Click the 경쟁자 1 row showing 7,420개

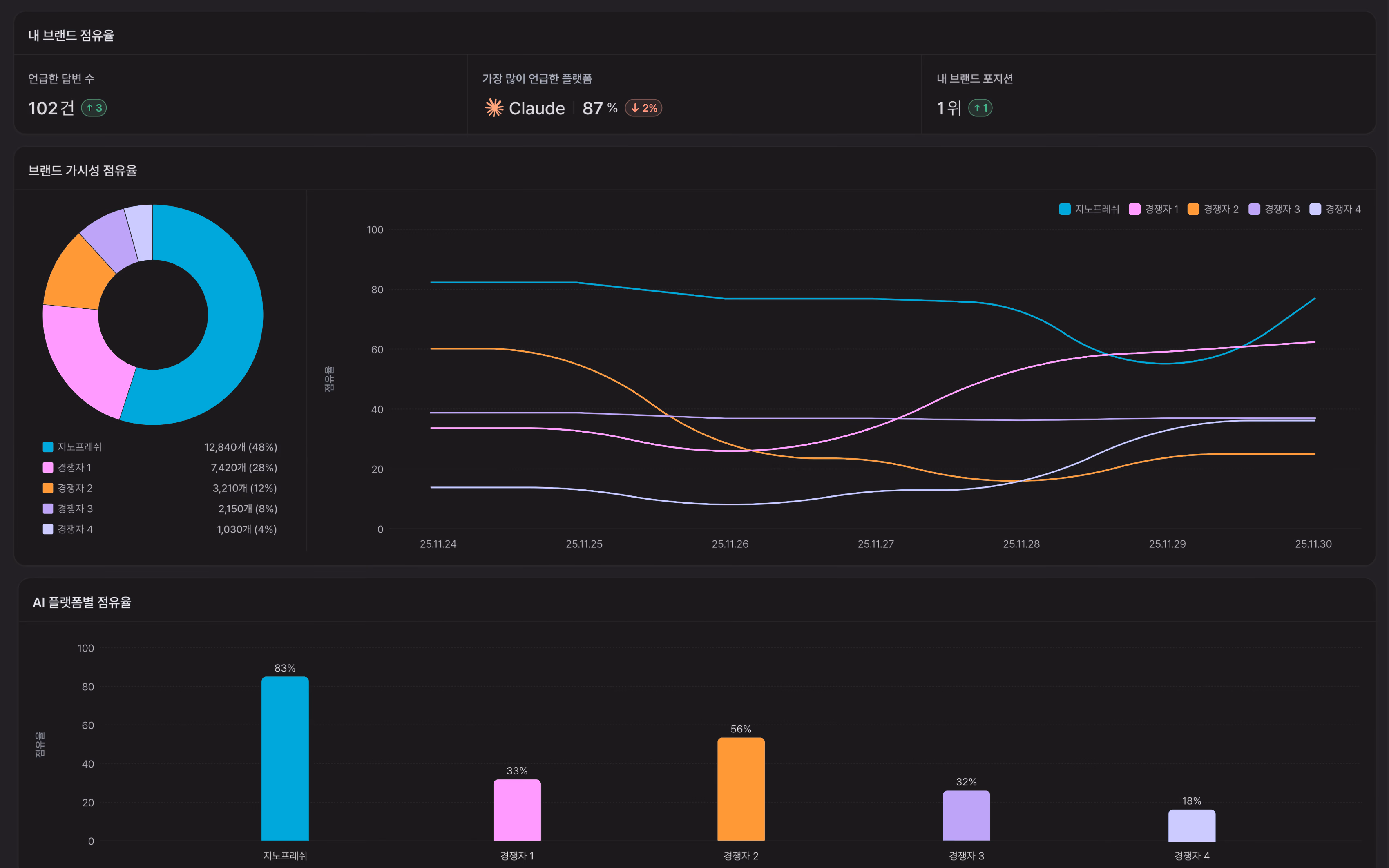click(x=160, y=467)
